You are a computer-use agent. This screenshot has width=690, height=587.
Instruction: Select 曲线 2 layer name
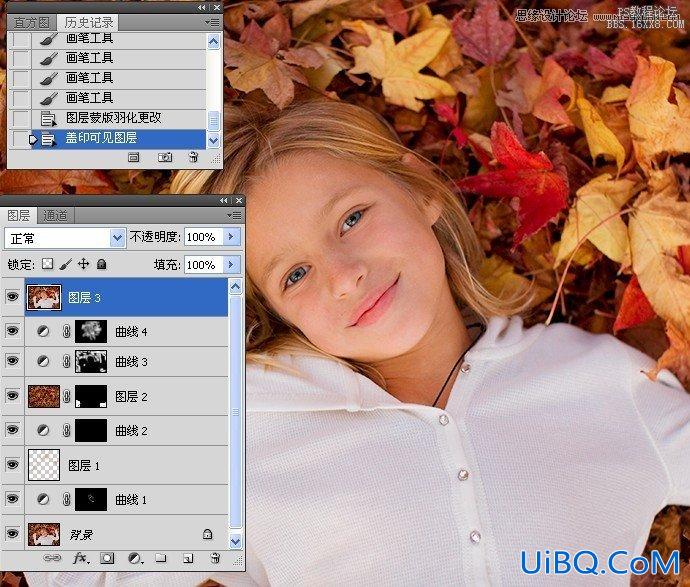click(131, 430)
